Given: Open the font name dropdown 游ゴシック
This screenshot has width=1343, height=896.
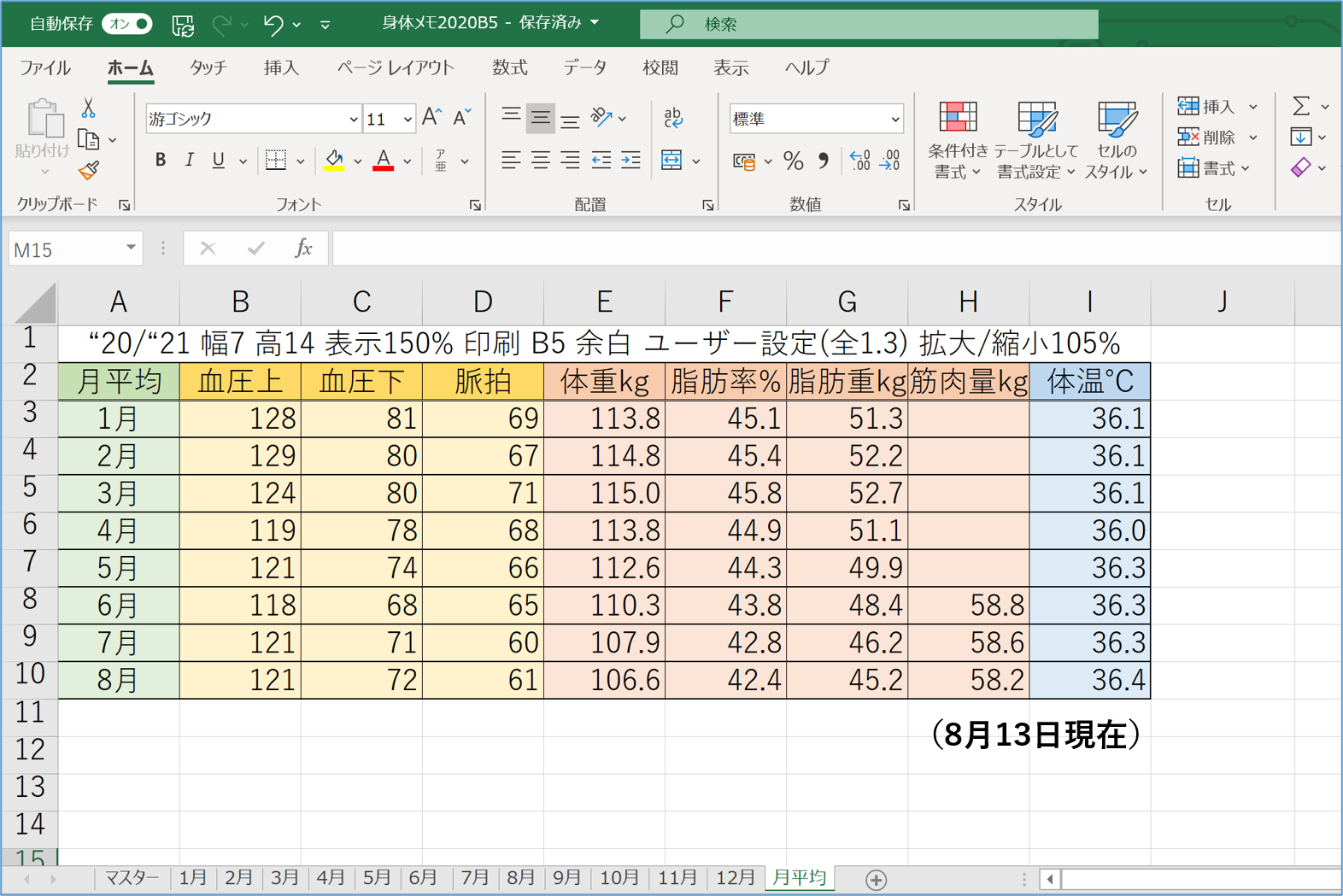Looking at the screenshot, I should click(353, 120).
